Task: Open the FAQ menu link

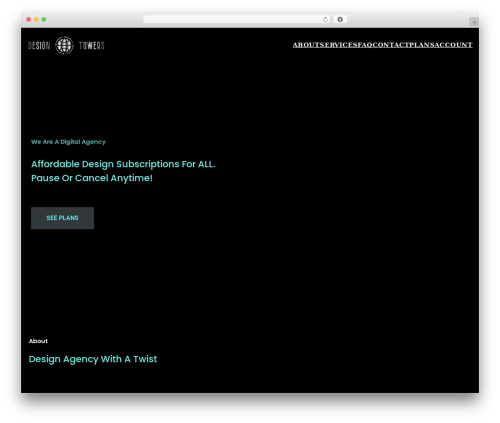Action: pos(365,45)
